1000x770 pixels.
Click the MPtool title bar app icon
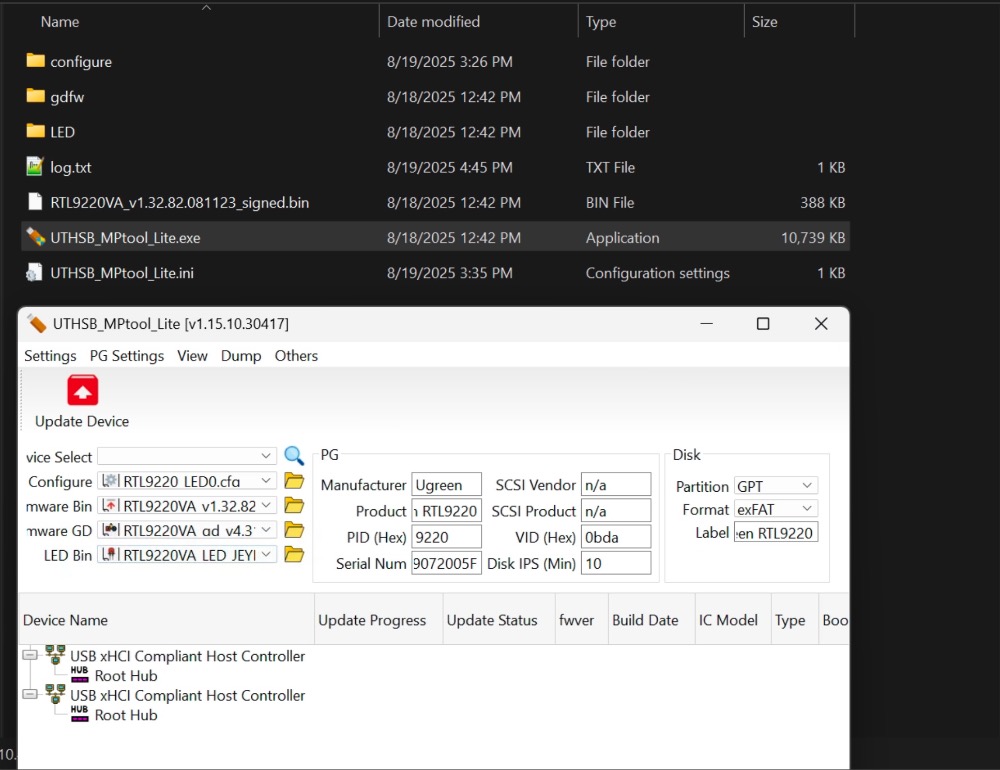tap(37, 323)
